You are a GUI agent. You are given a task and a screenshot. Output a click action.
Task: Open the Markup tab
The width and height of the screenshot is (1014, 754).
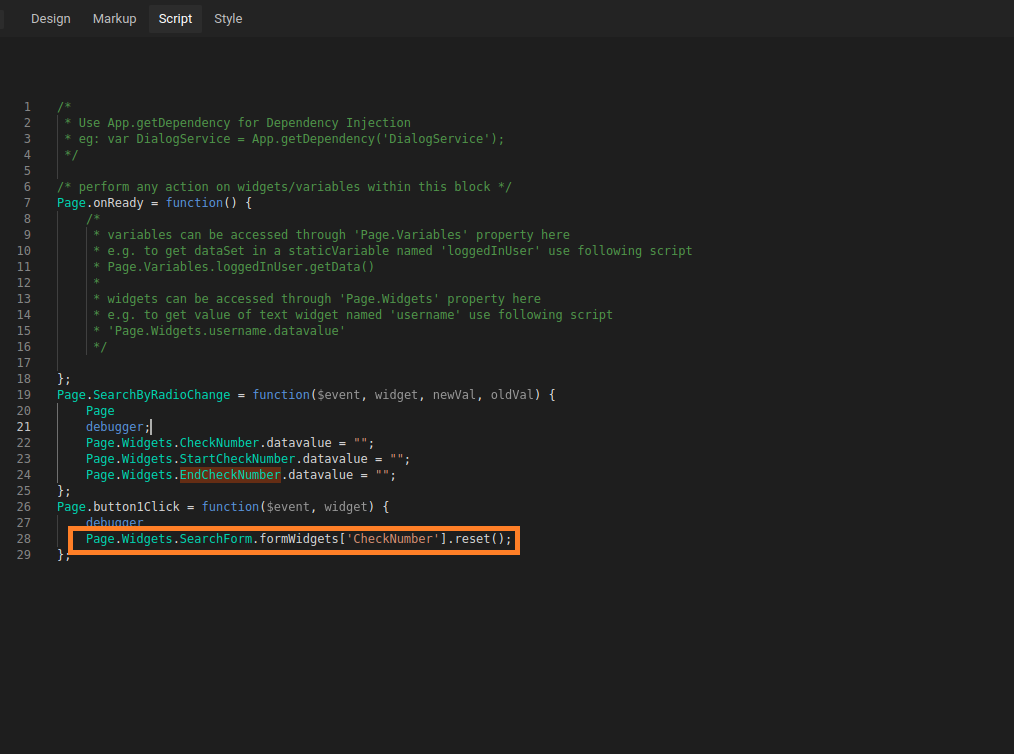coord(114,19)
